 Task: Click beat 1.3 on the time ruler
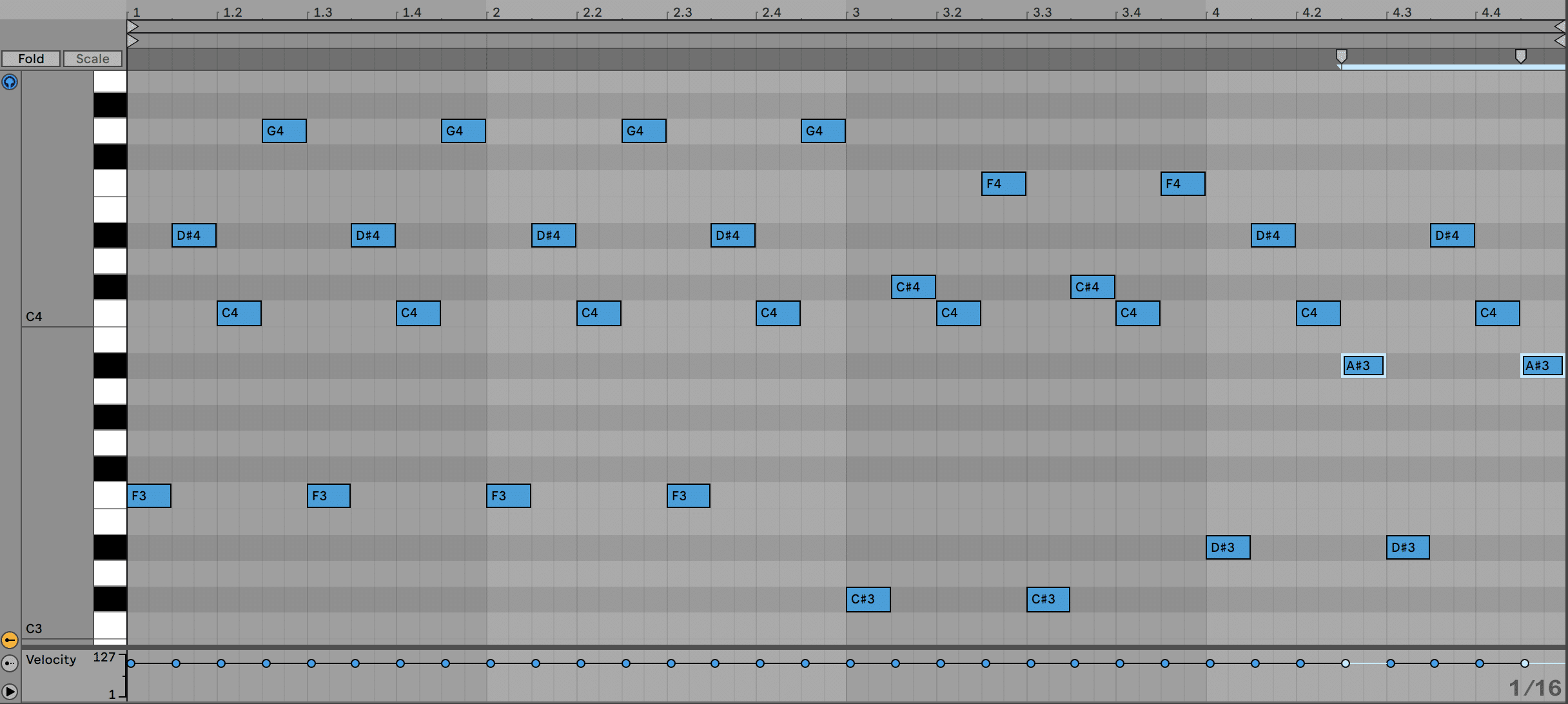coord(322,12)
